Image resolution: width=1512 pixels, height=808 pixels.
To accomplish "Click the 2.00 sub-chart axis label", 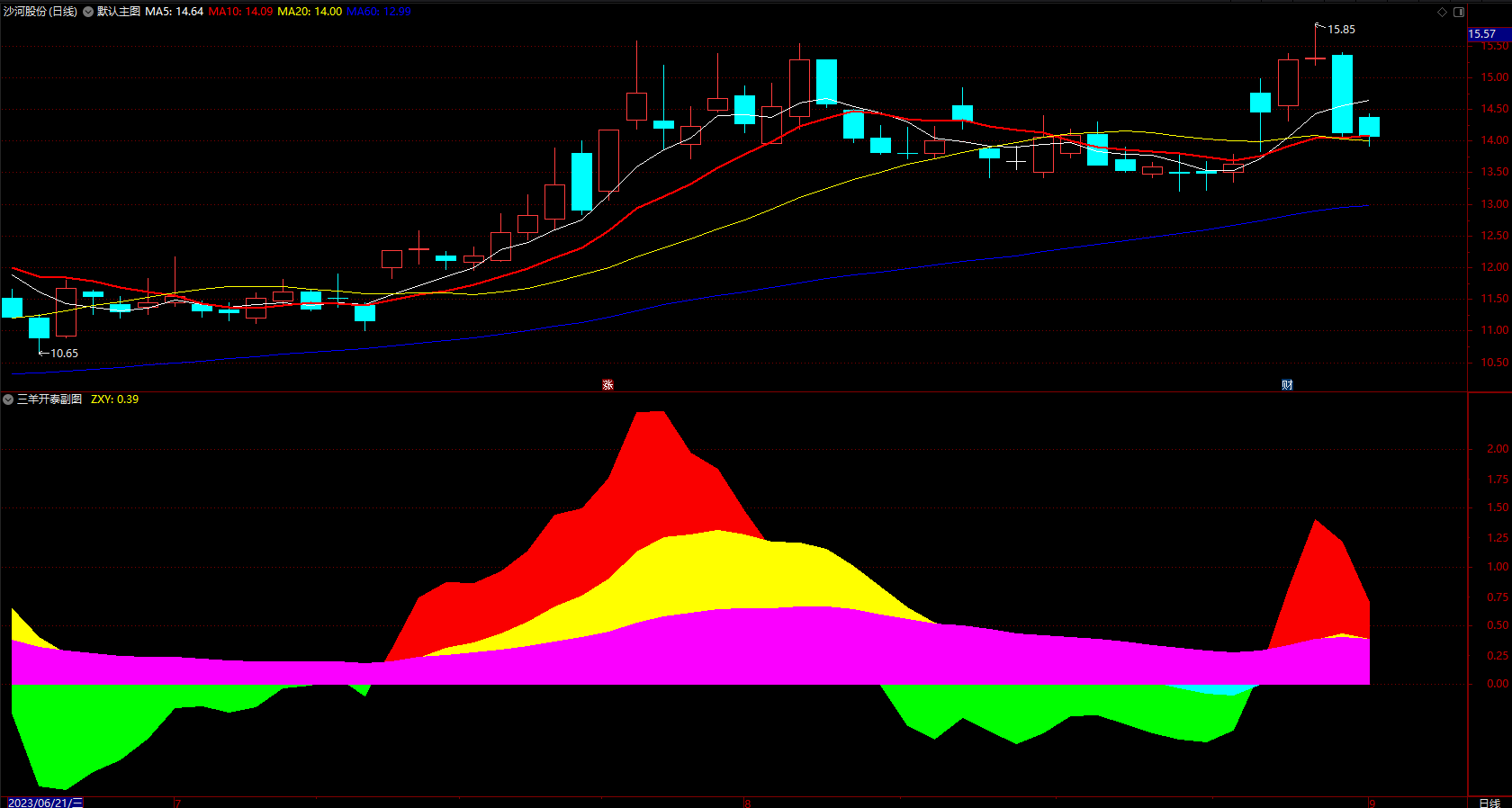I will point(1498,449).
